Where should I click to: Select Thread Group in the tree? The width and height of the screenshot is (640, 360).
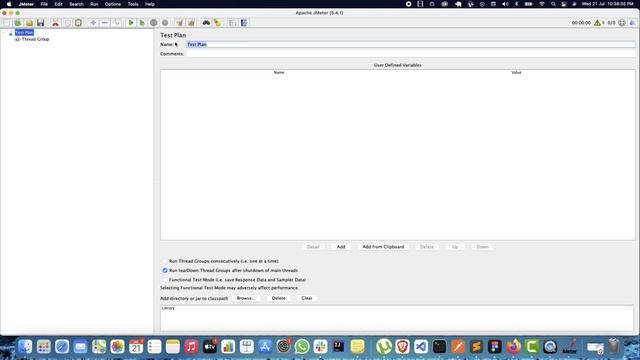tap(35, 39)
